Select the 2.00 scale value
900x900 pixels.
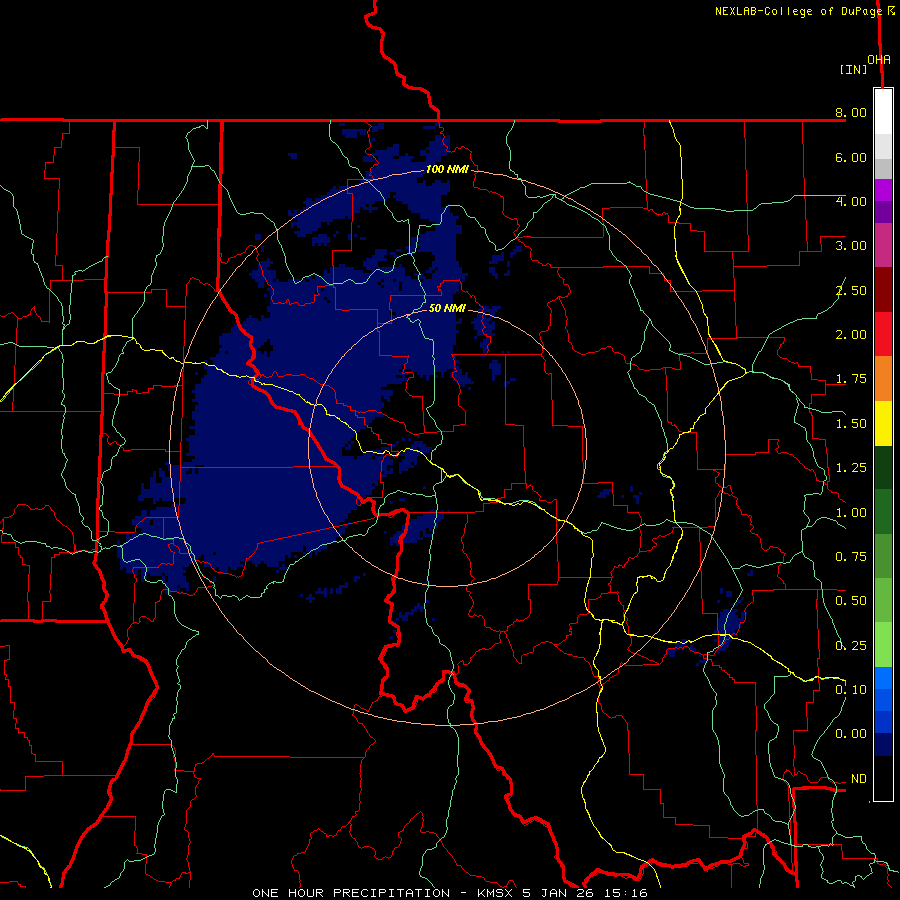pyautogui.click(x=851, y=335)
